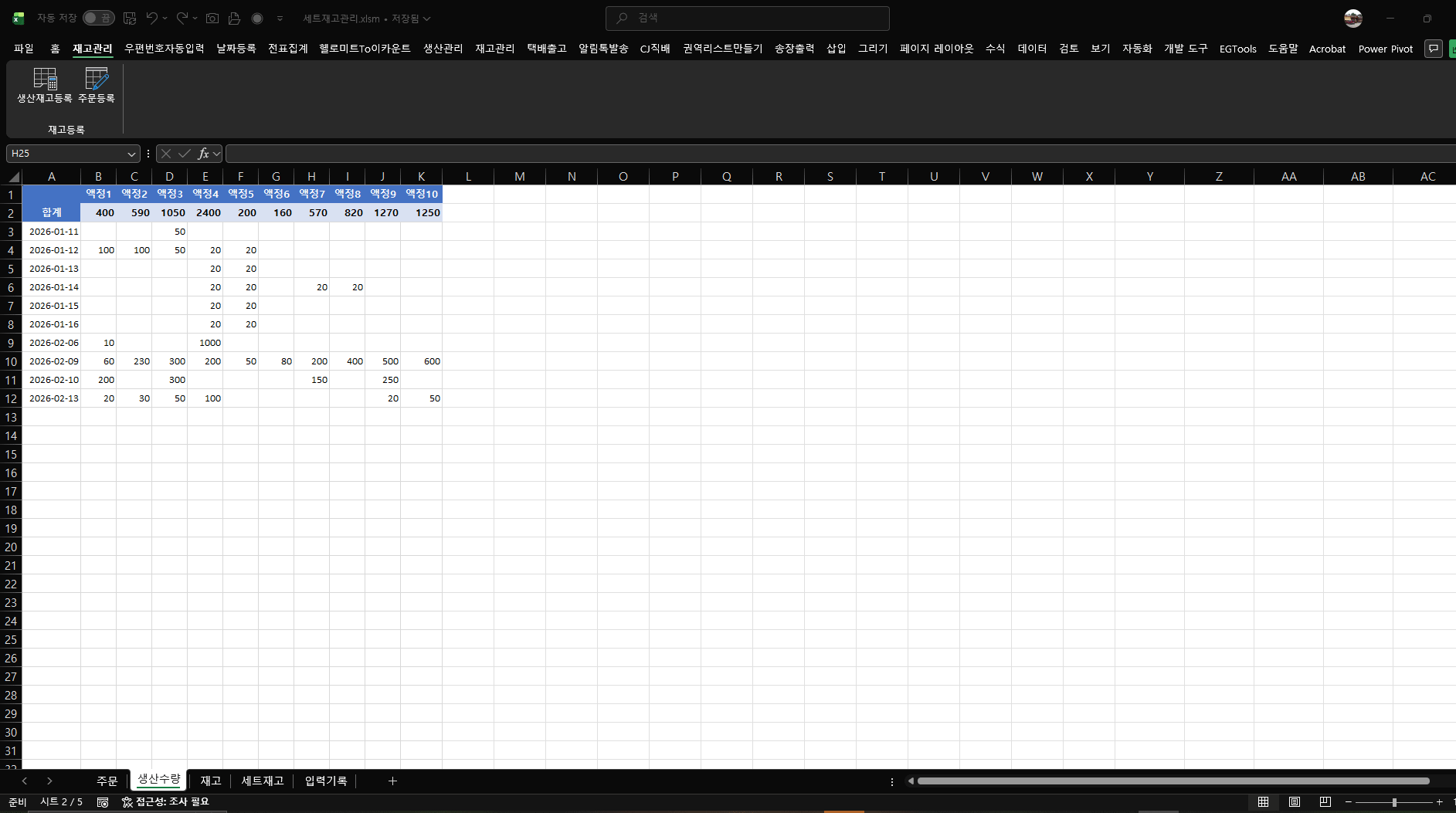The height and width of the screenshot is (813, 1456).
Task: Click the Page Break Preview icon
Action: tap(1325, 802)
